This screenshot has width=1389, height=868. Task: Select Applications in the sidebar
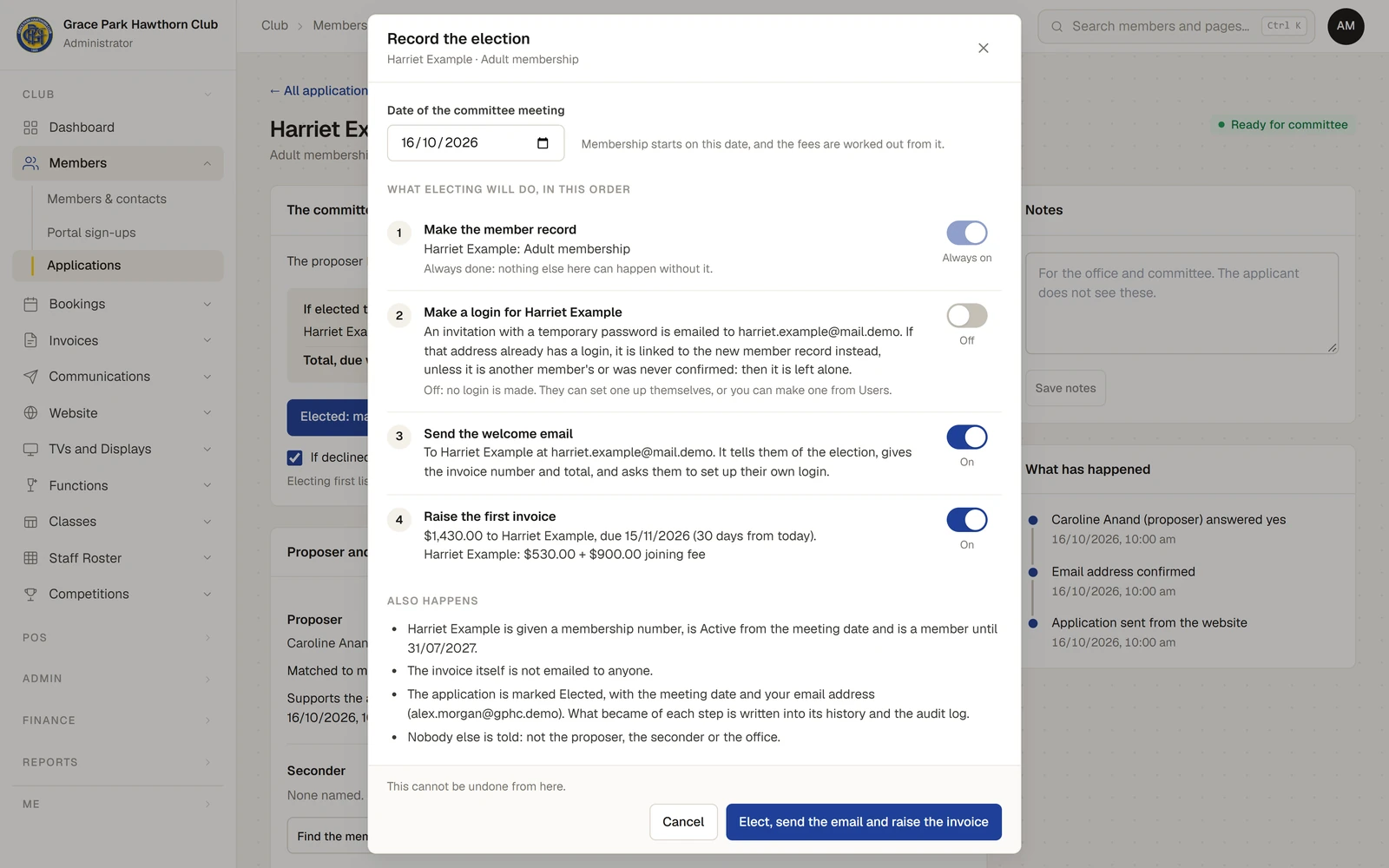pyautogui.click(x=118, y=266)
